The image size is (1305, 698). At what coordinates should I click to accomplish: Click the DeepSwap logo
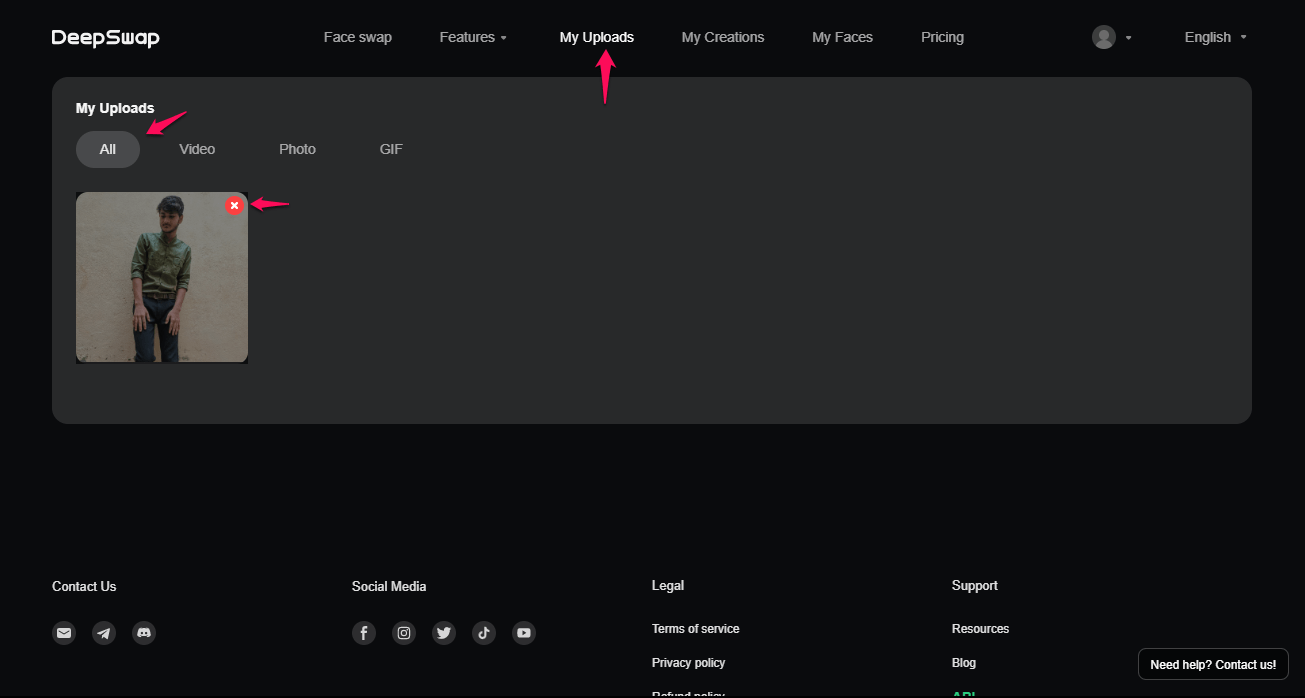(x=105, y=37)
